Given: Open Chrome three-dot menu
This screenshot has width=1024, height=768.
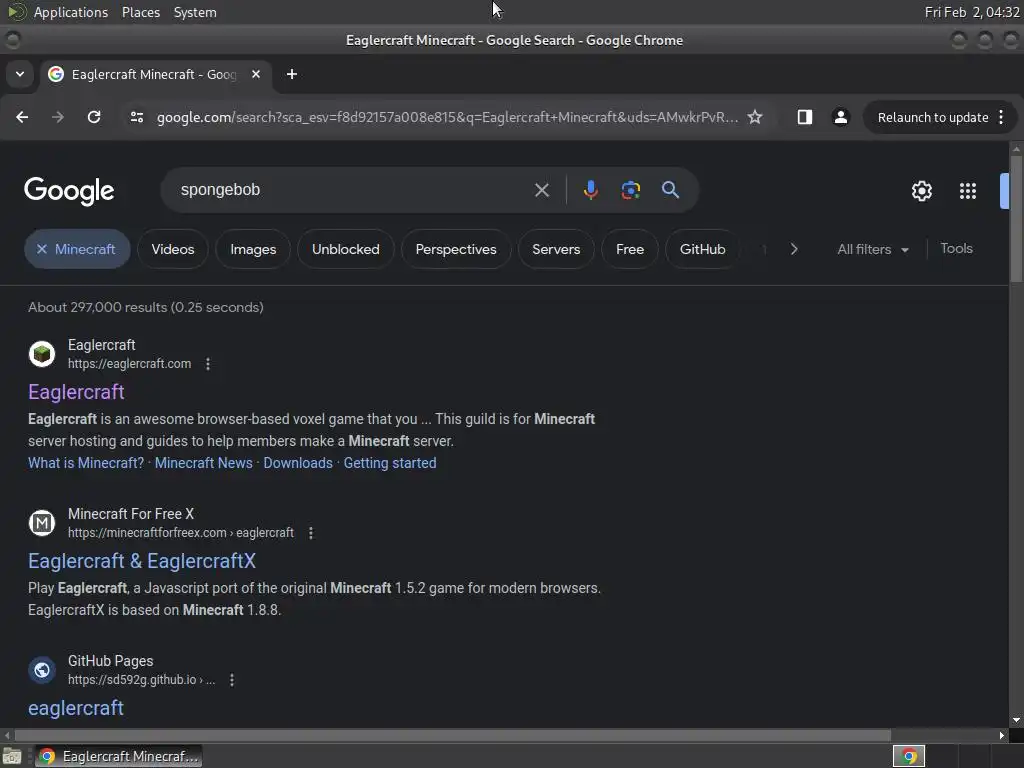Looking at the screenshot, I should pos(1001,117).
